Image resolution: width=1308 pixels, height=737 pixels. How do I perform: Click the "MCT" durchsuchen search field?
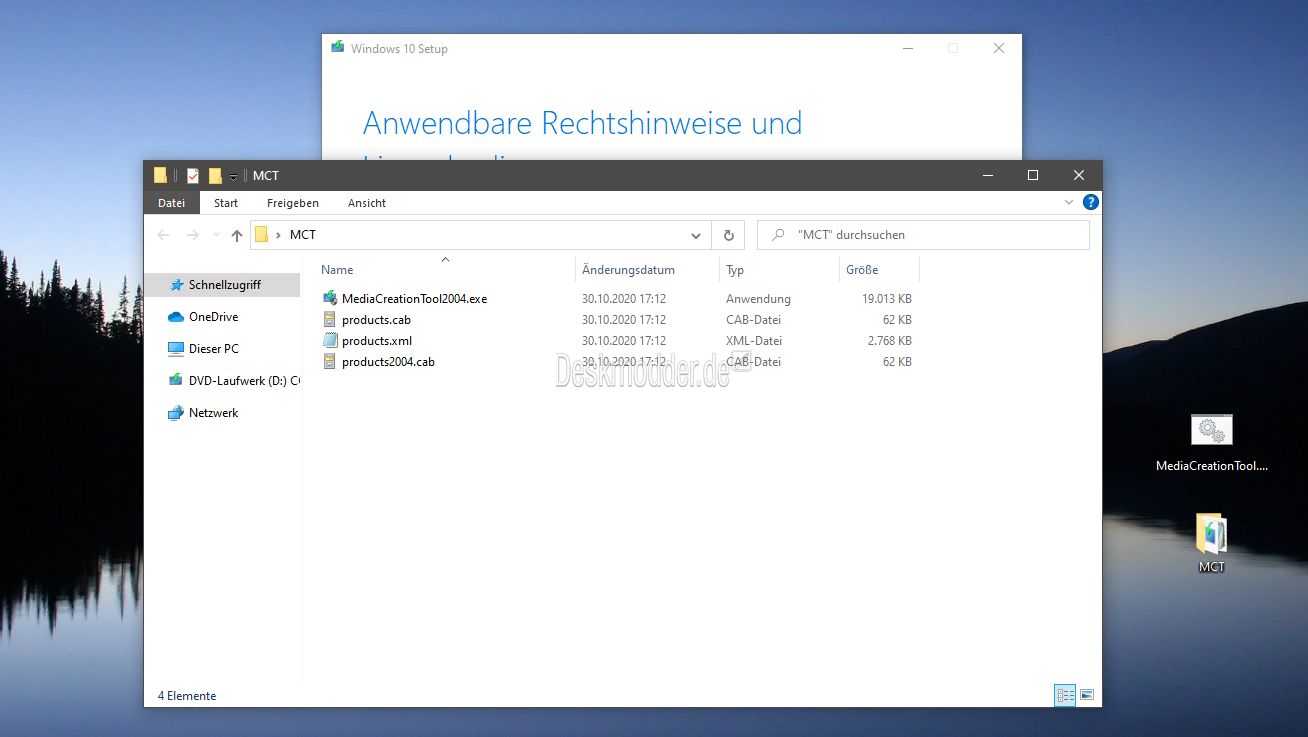coord(922,235)
